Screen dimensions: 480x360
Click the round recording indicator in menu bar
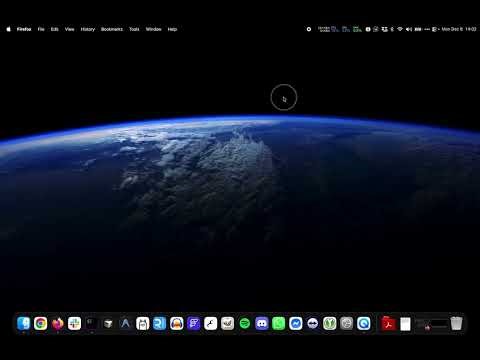309,29
